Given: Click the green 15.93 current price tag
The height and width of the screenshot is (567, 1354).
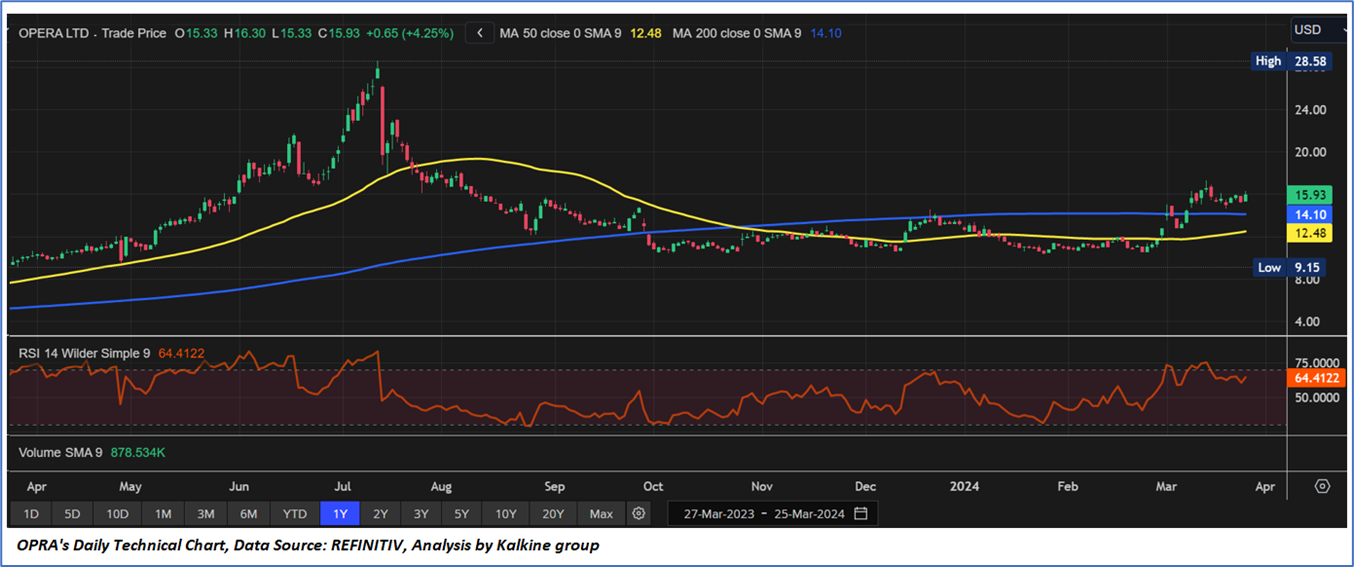Looking at the screenshot, I should pyautogui.click(x=1309, y=195).
